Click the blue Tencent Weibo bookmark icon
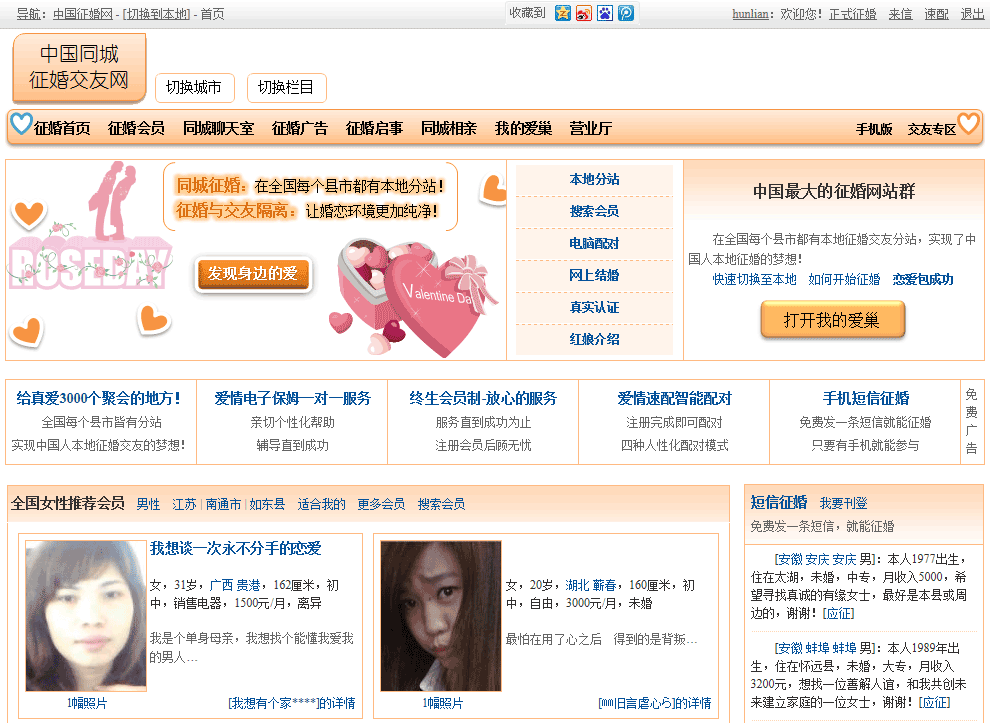This screenshot has width=990, height=723. point(625,13)
